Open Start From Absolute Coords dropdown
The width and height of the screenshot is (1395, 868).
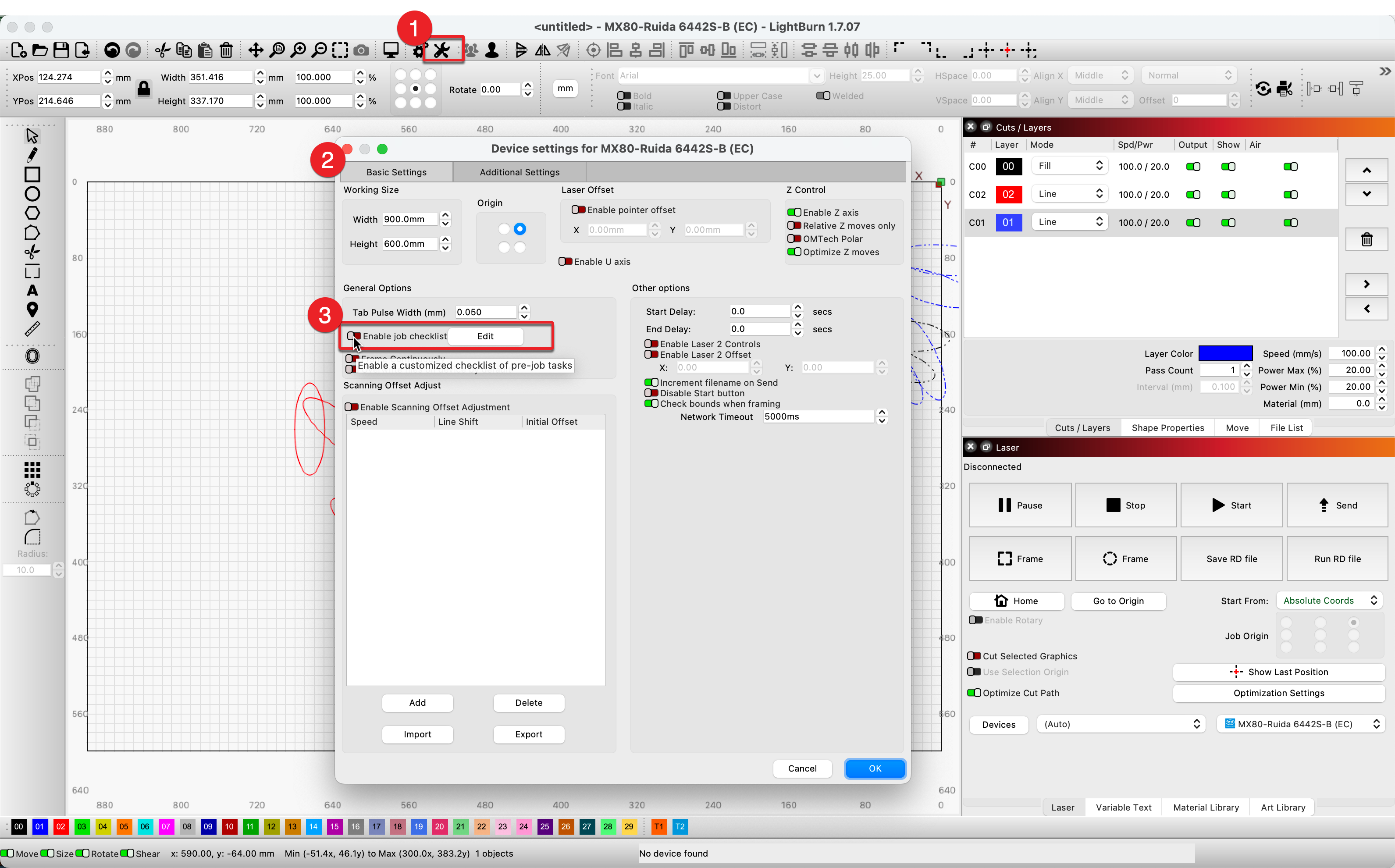[1329, 601]
